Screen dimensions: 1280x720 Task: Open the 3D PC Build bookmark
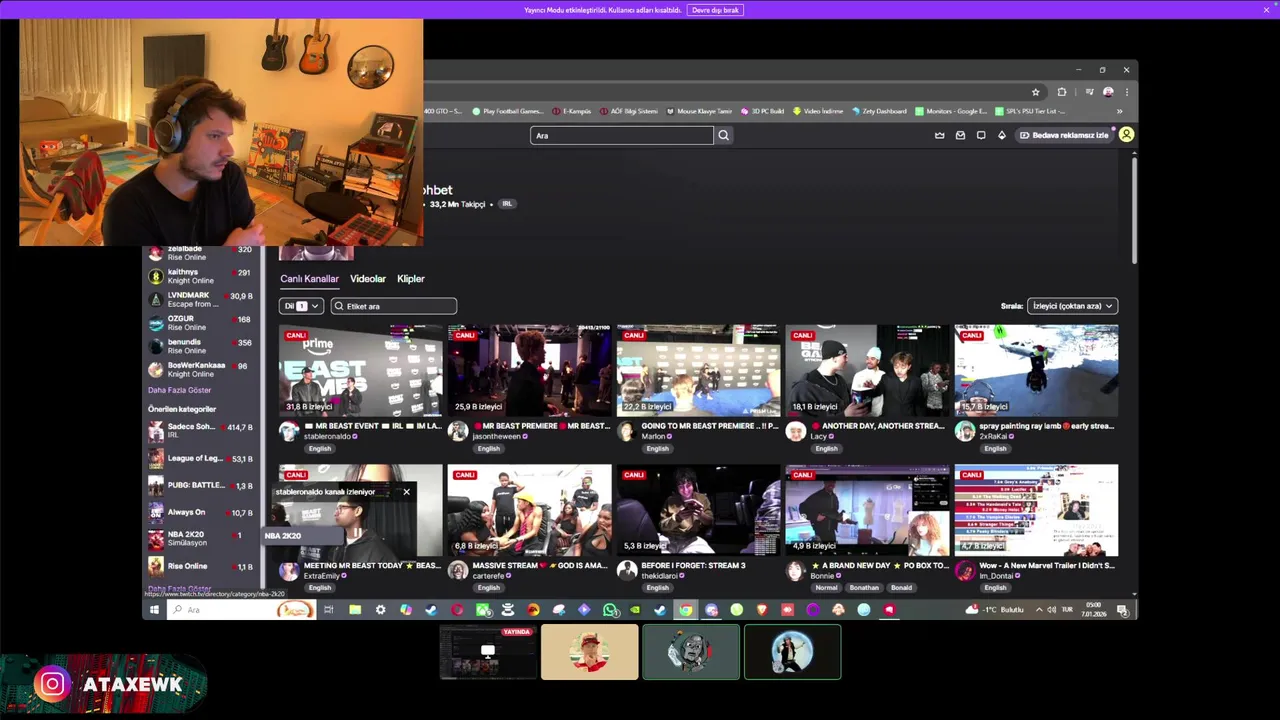tap(762, 111)
